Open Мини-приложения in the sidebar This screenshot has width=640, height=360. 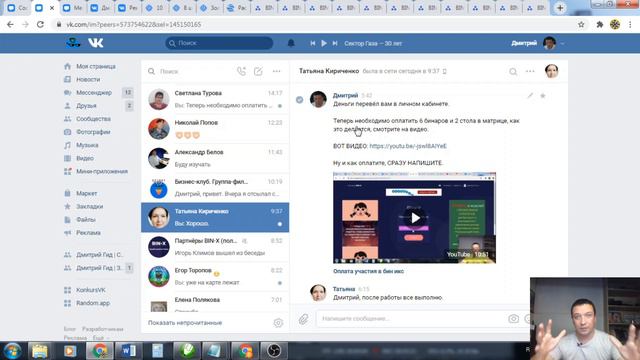click(x=102, y=171)
